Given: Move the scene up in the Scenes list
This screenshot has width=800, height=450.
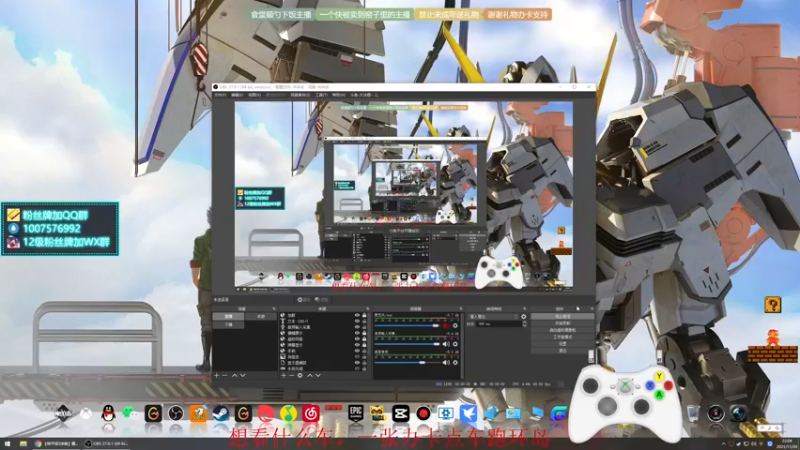Looking at the screenshot, I should tap(234, 376).
